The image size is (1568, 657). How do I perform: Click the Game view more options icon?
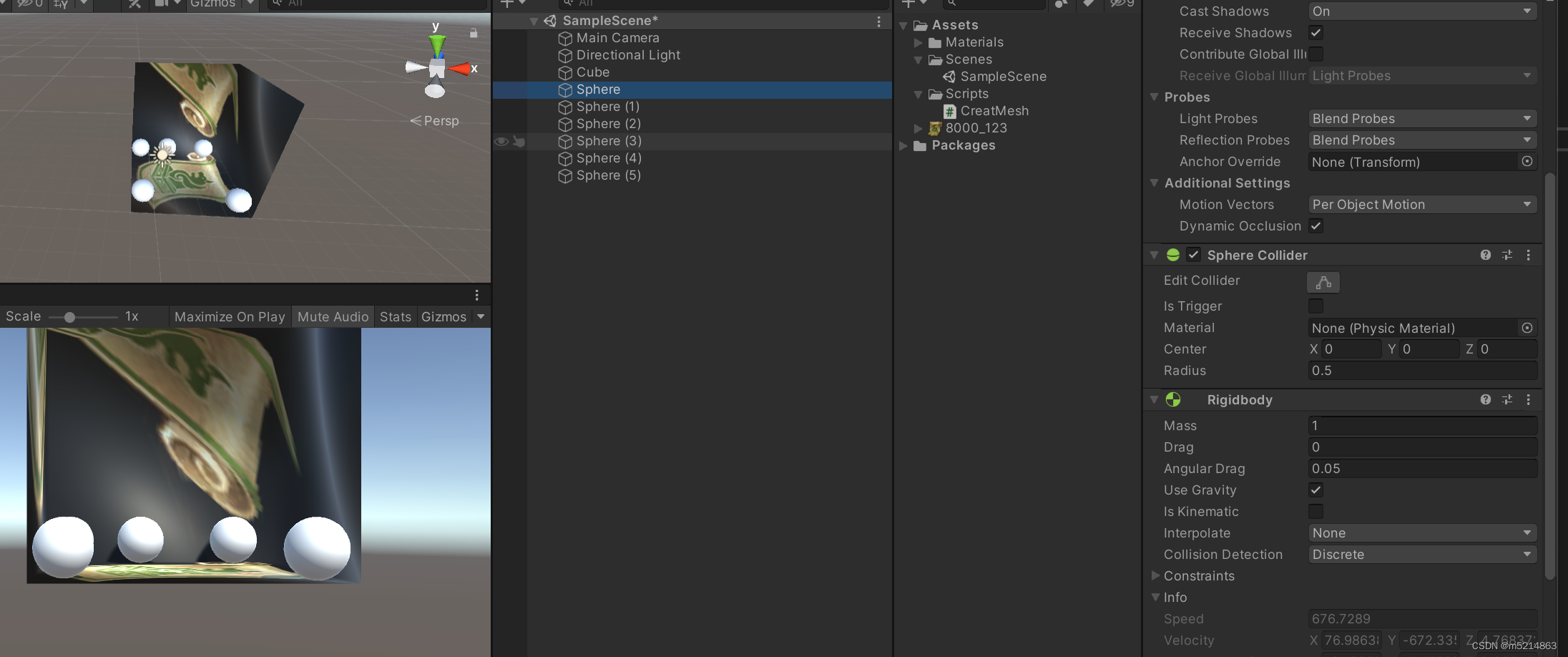(476, 295)
